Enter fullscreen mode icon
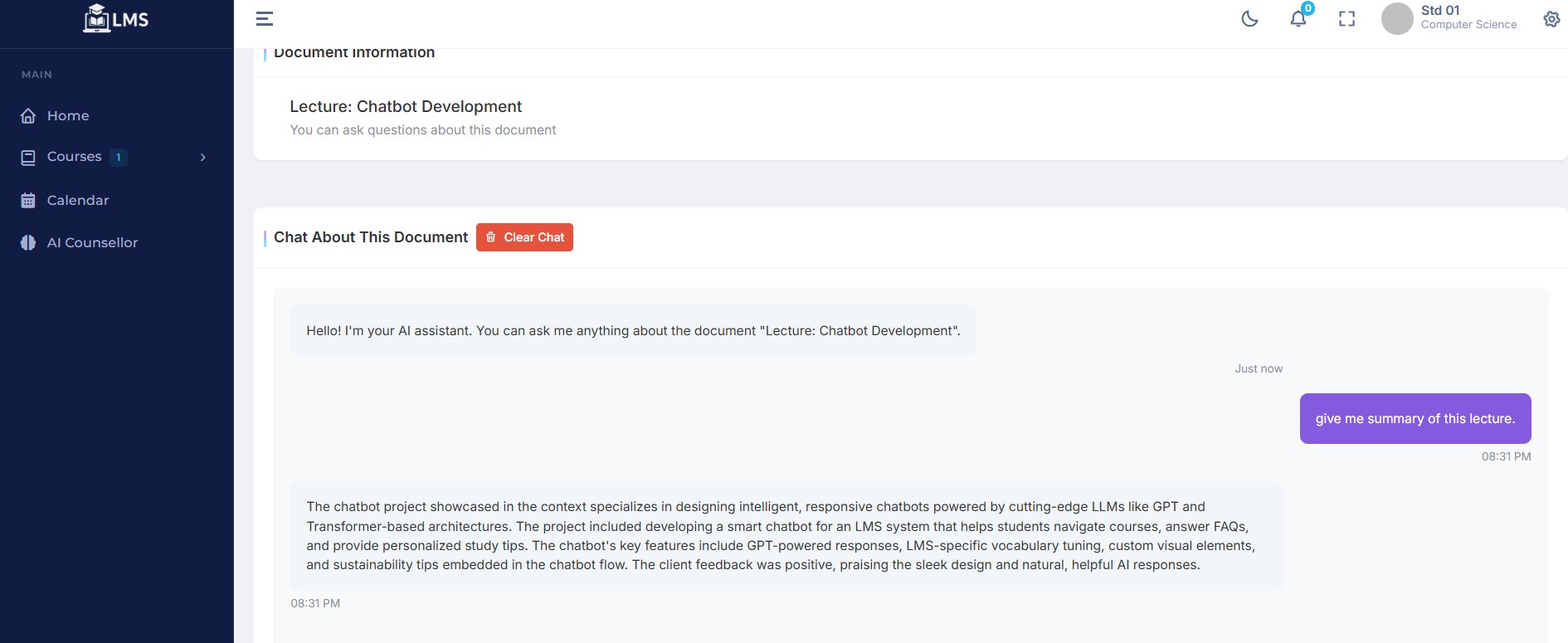1568x643 pixels. [x=1346, y=19]
